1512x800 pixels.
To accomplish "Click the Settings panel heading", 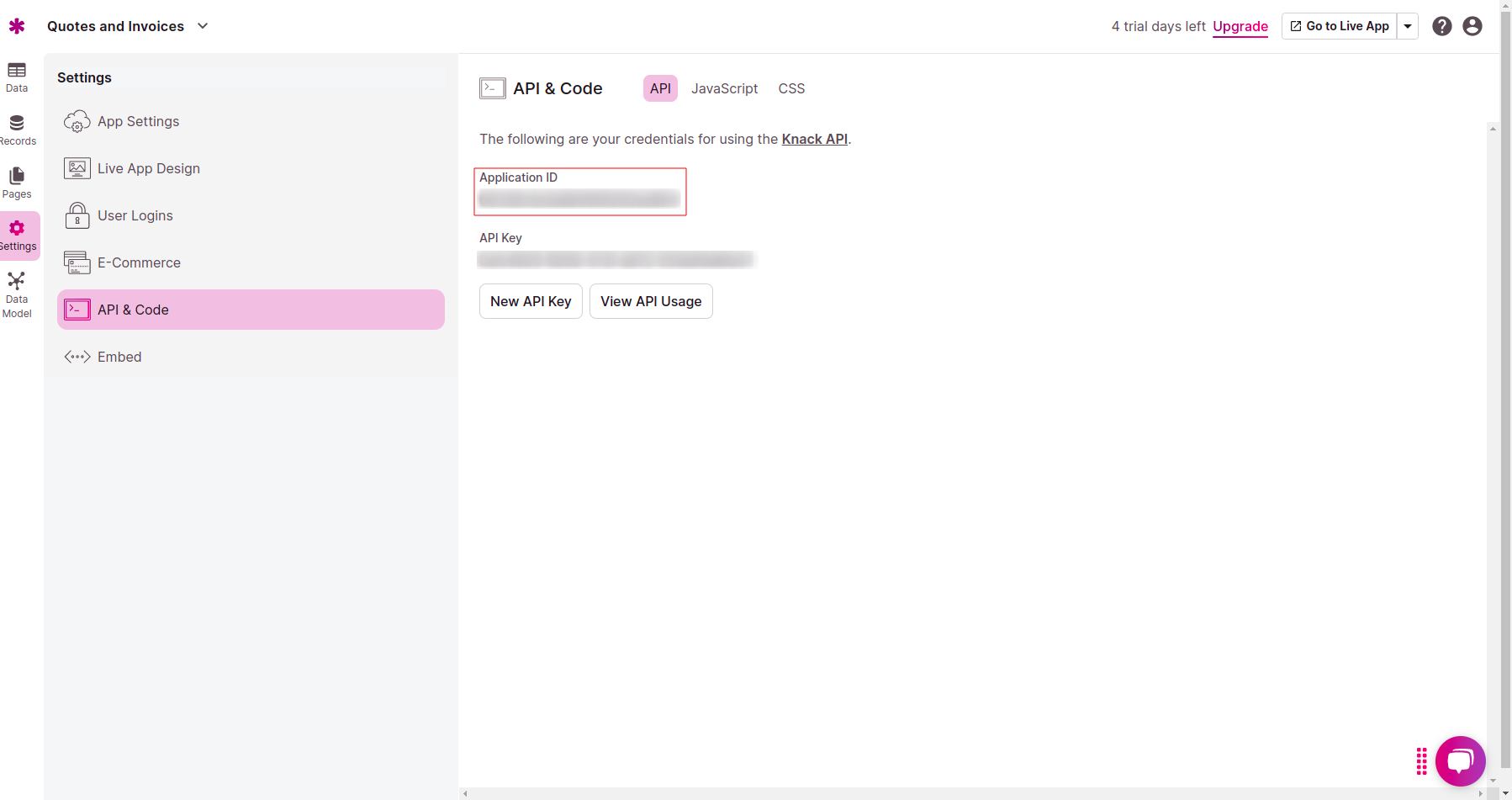I will [84, 77].
